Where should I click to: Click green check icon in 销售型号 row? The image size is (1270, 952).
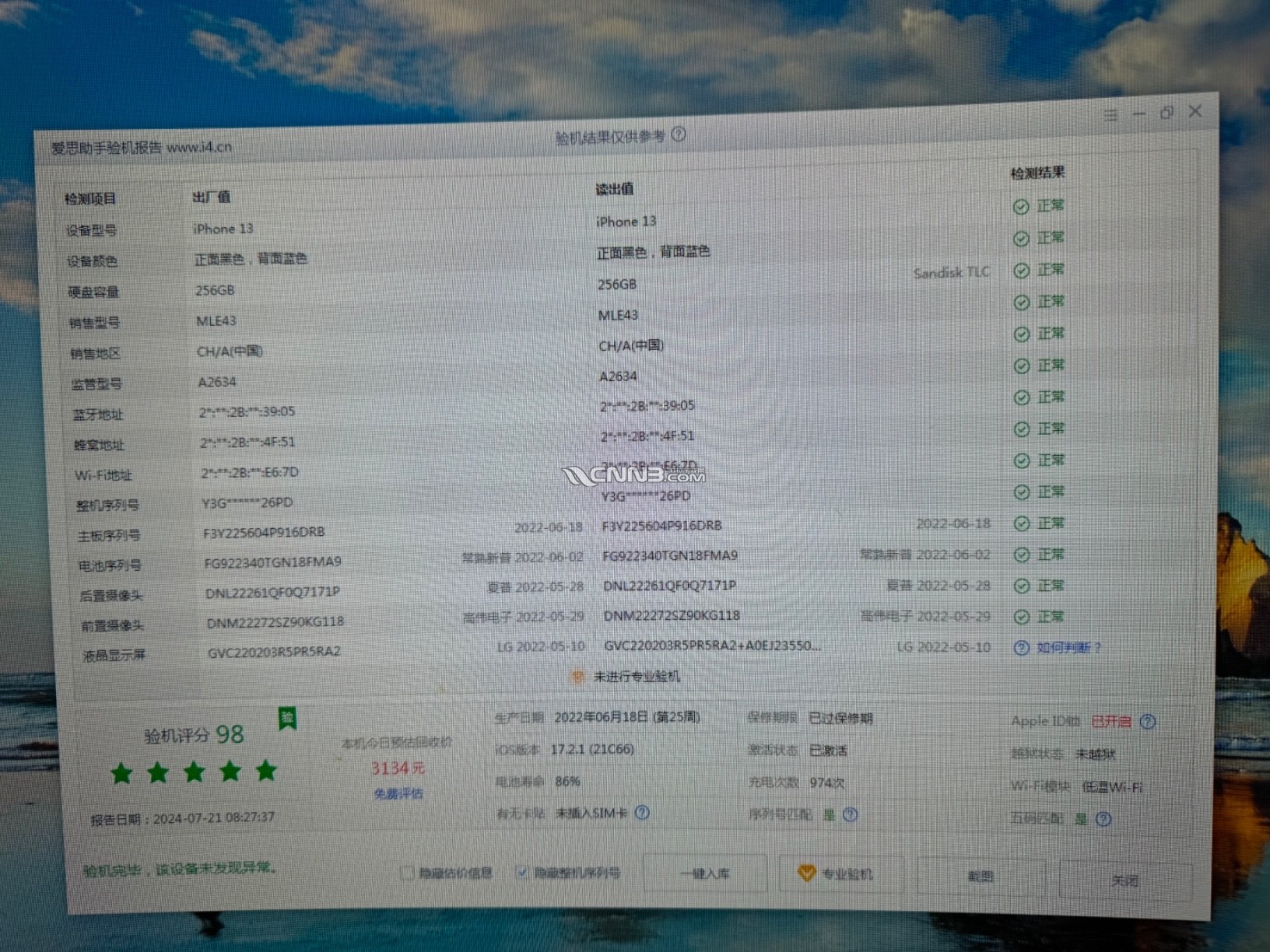[1021, 303]
